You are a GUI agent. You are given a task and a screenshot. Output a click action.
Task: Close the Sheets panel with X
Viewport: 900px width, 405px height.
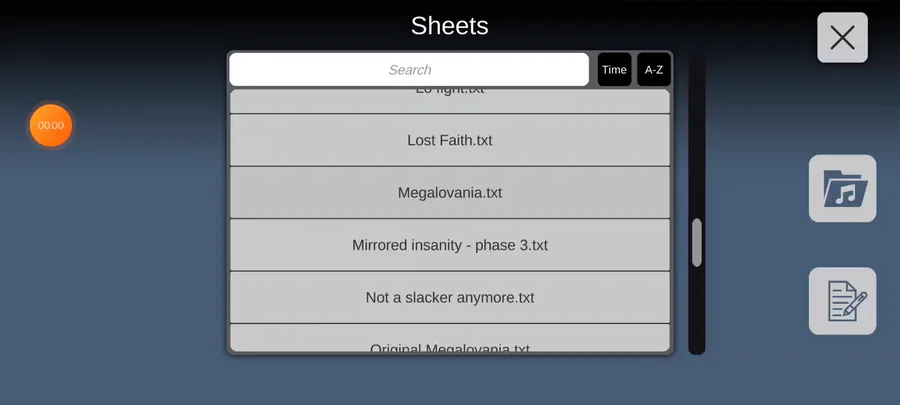(842, 38)
